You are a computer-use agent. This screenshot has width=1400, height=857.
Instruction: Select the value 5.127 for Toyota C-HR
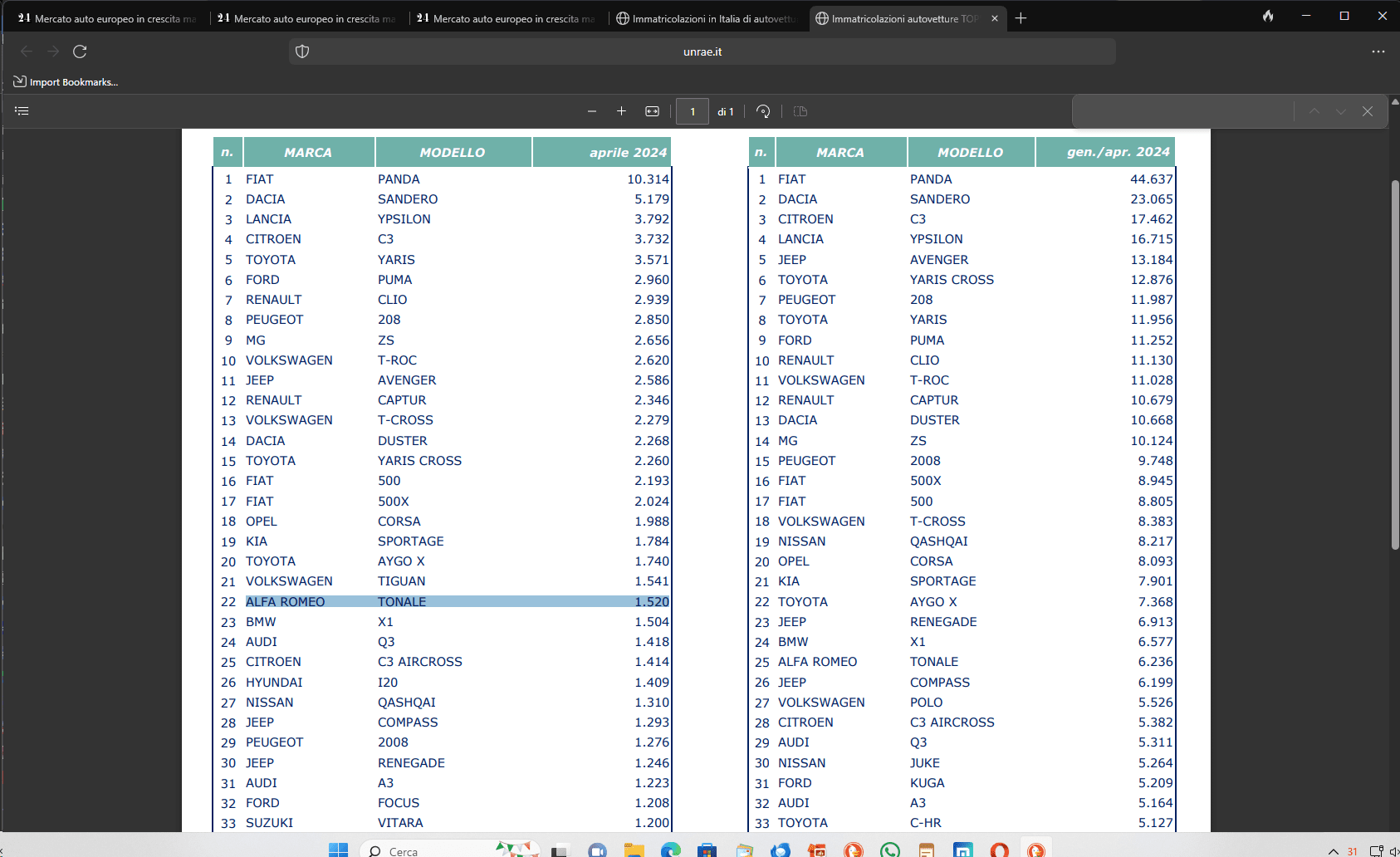pyautogui.click(x=1156, y=823)
